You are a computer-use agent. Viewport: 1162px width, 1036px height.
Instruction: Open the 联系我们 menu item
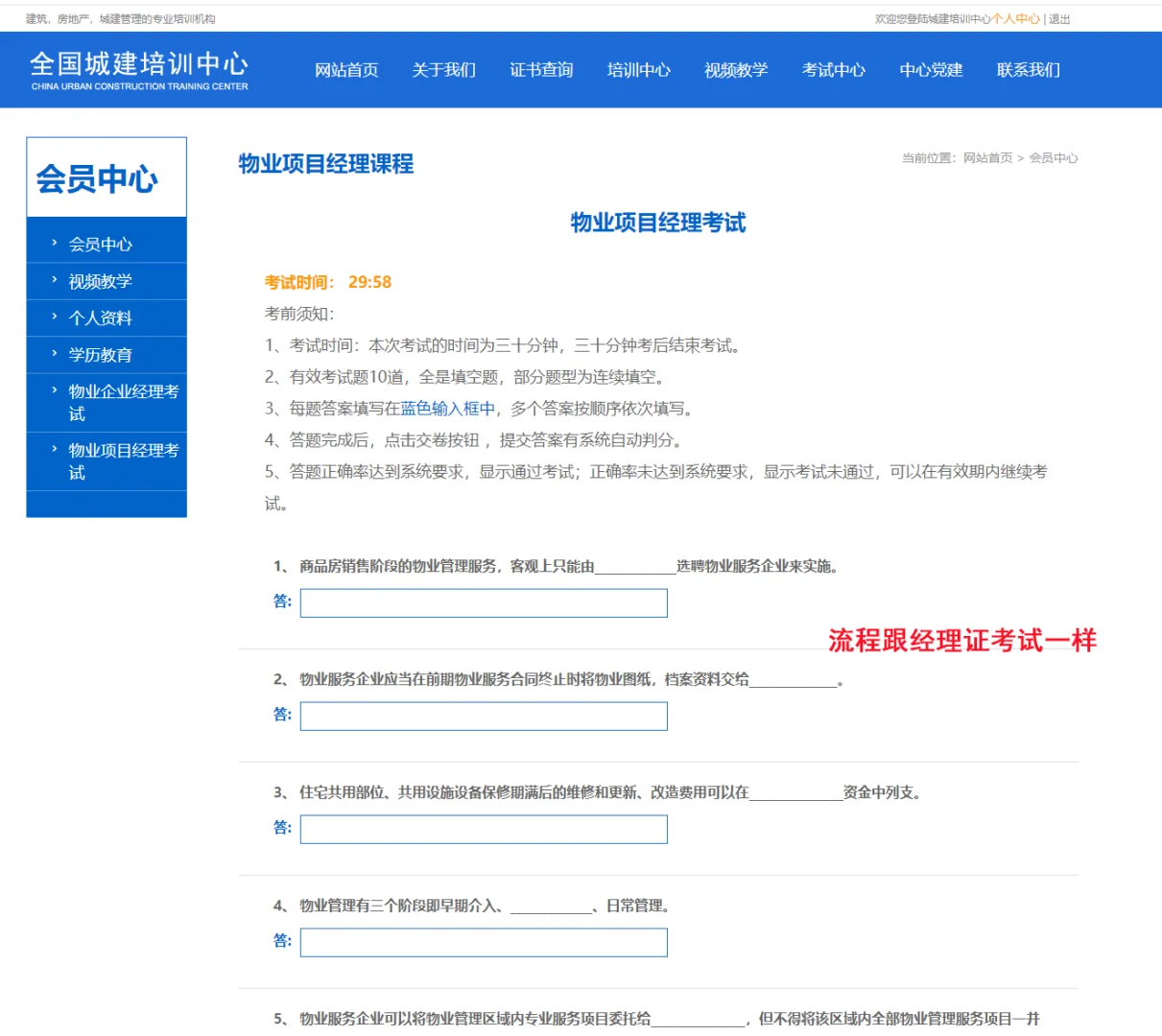pos(1027,70)
